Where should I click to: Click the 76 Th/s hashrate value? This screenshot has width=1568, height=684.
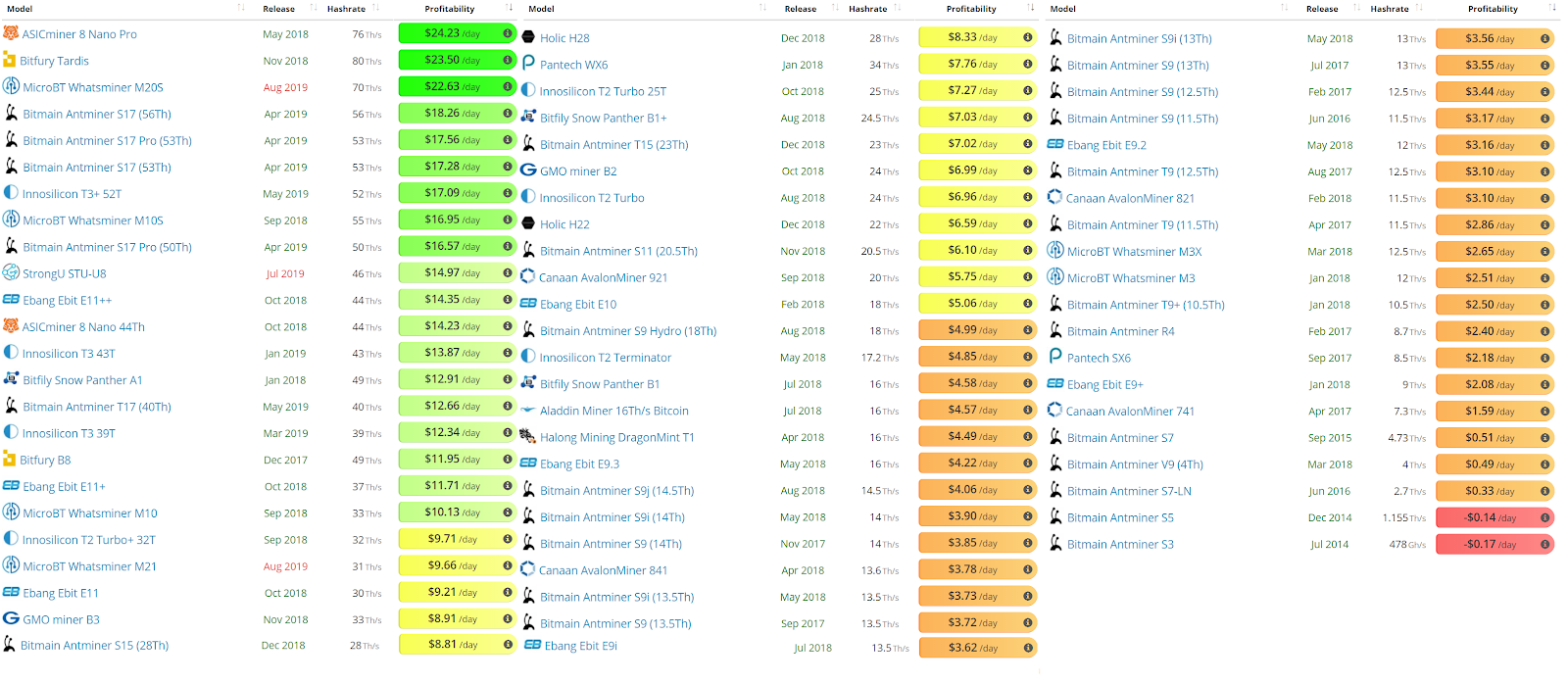click(367, 34)
